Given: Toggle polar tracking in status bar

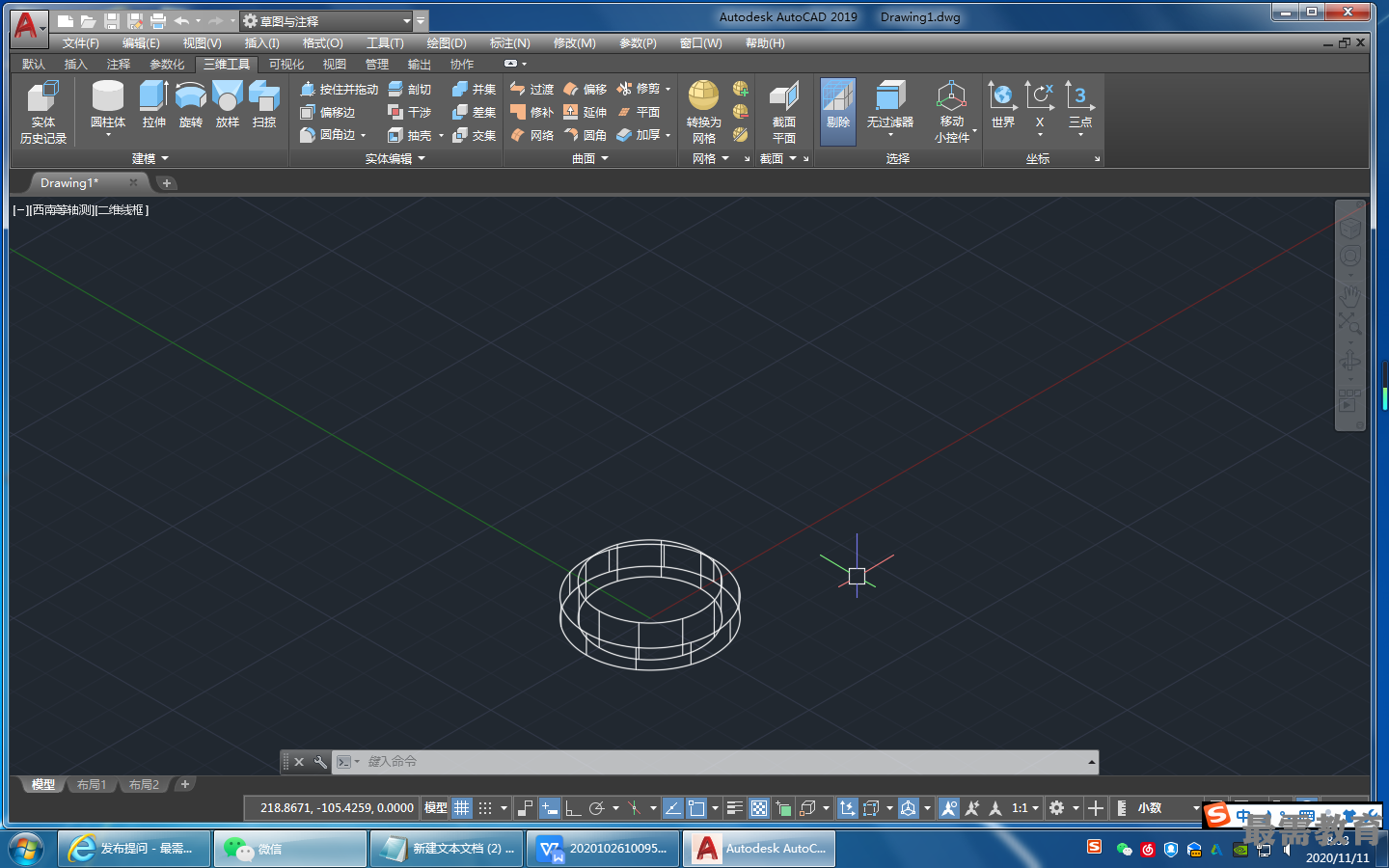Looking at the screenshot, I should point(597,808).
